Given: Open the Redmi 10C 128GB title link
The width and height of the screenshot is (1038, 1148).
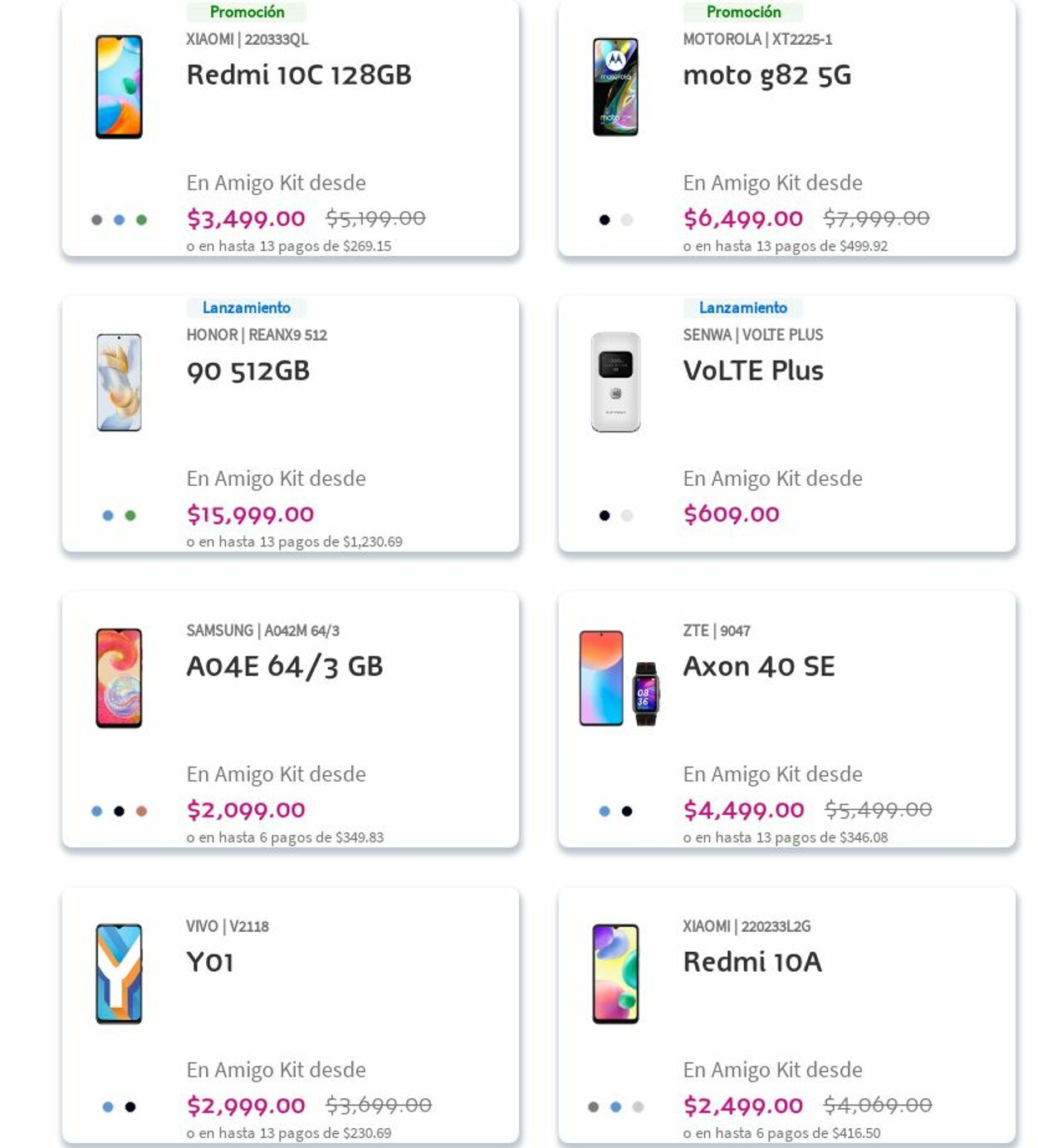Looking at the screenshot, I should [299, 76].
